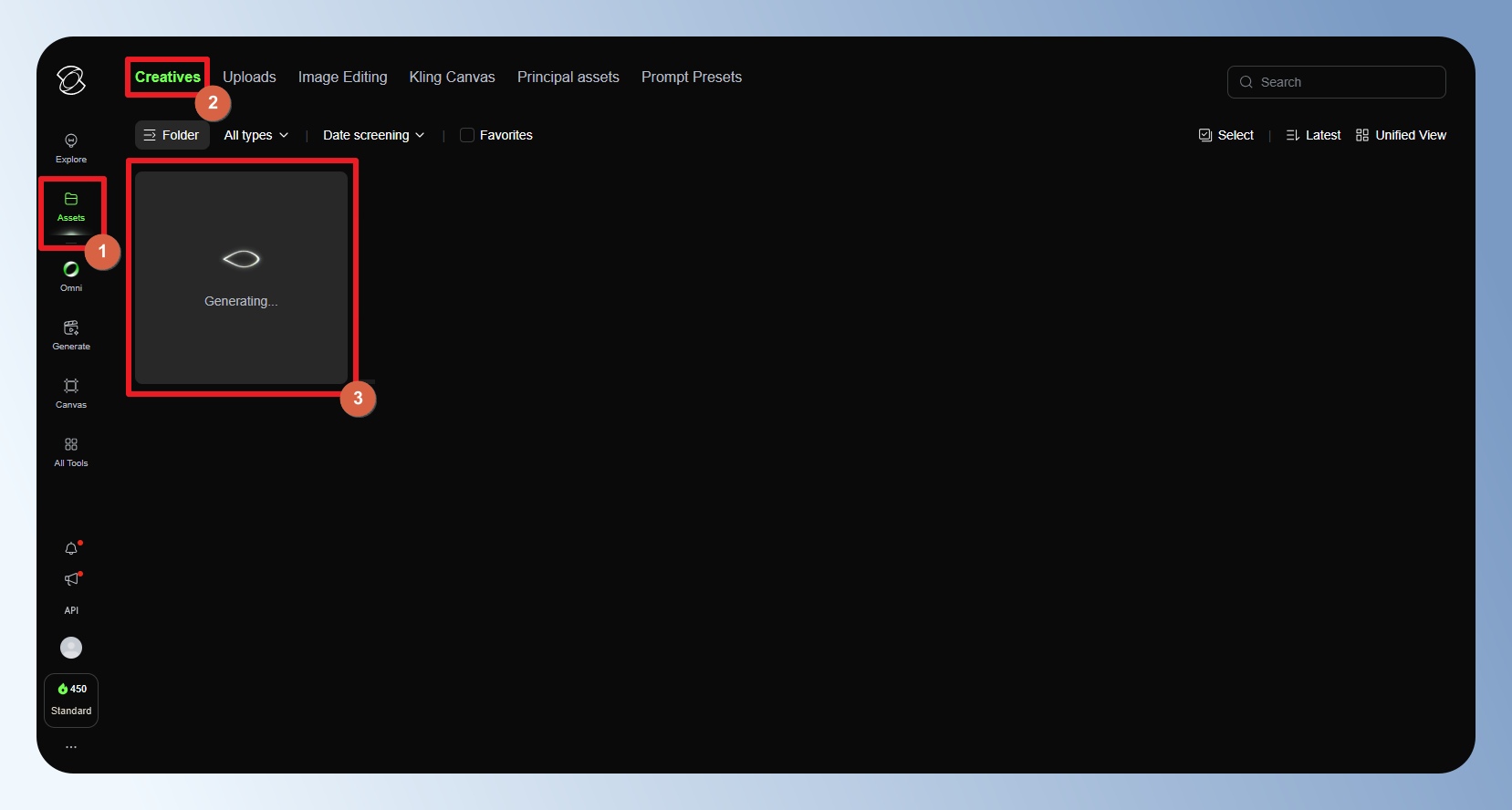Open the user profile avatar

71,648
